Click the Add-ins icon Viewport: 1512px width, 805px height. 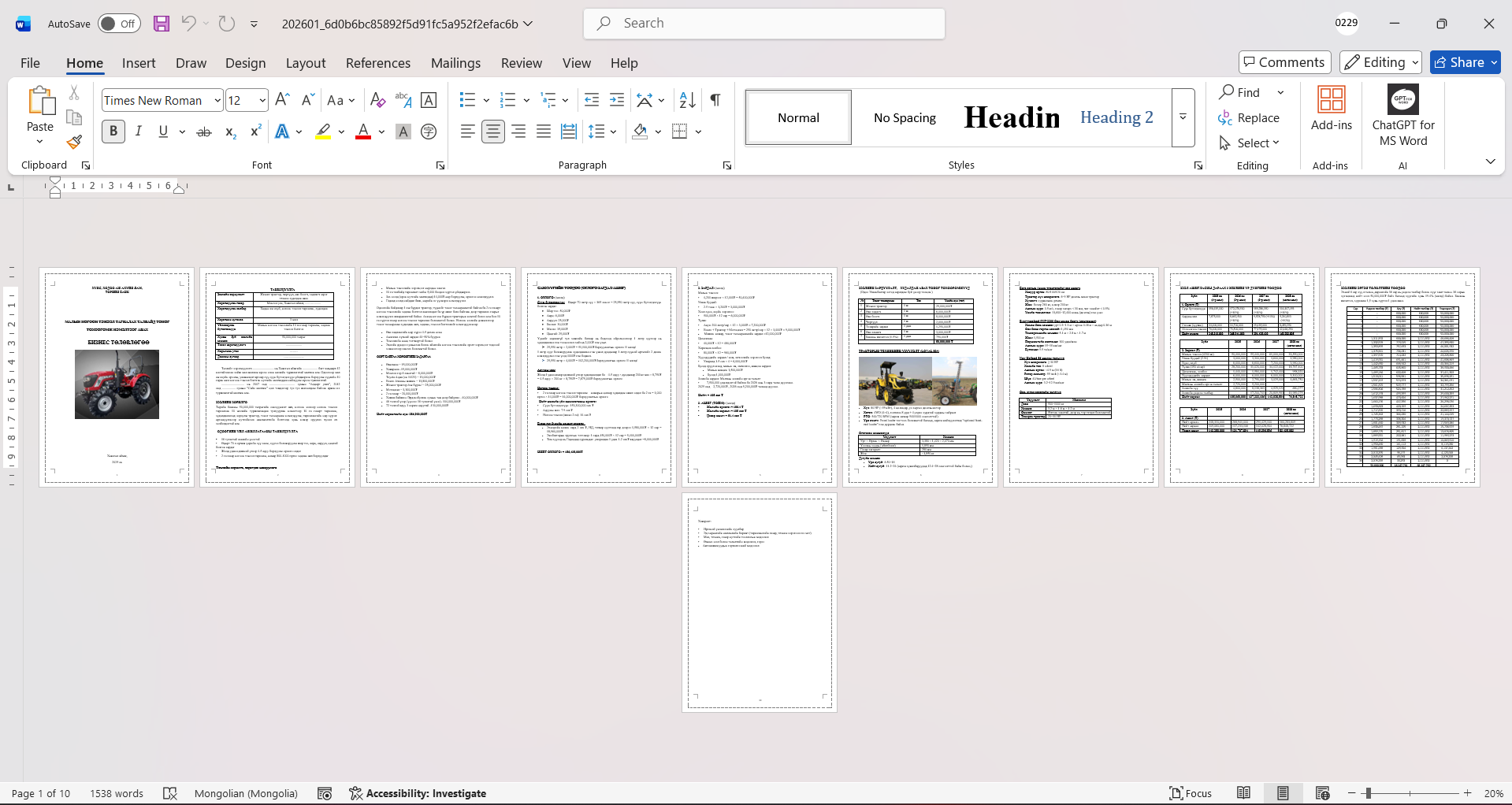click(1331, 109)
